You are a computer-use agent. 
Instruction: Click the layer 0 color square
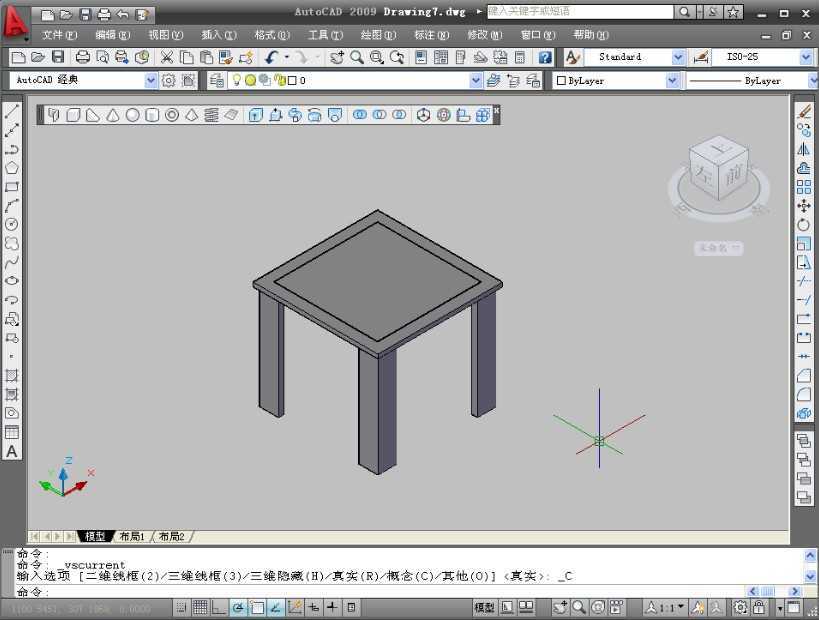292,80
